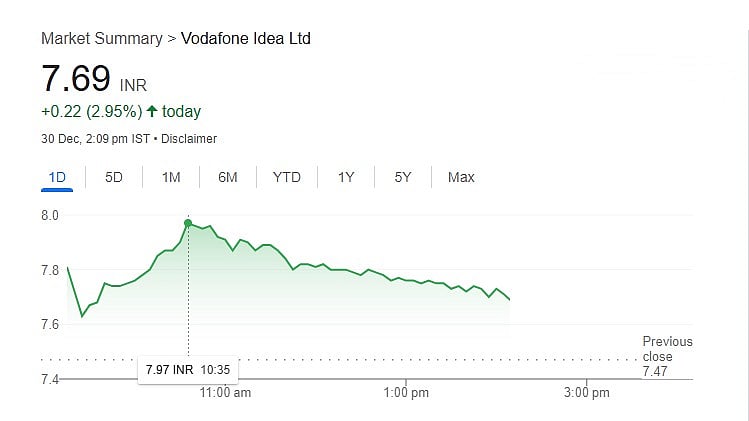Open the Disclaimer link
Viewport: 749px width, 421px height.
pyautogui.click(x=190, y=139)
